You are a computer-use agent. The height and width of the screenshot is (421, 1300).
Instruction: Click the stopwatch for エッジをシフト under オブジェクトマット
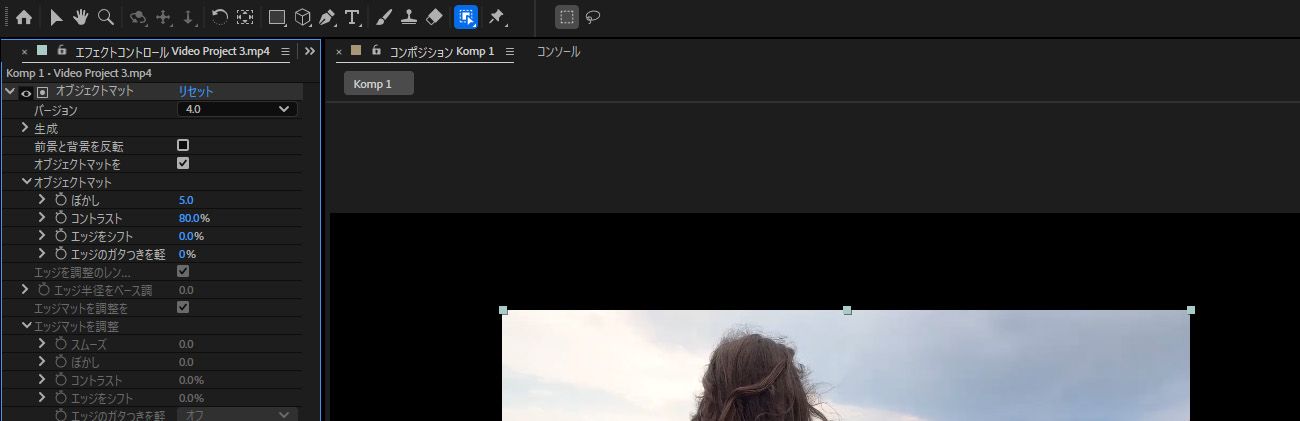point(60,236)
